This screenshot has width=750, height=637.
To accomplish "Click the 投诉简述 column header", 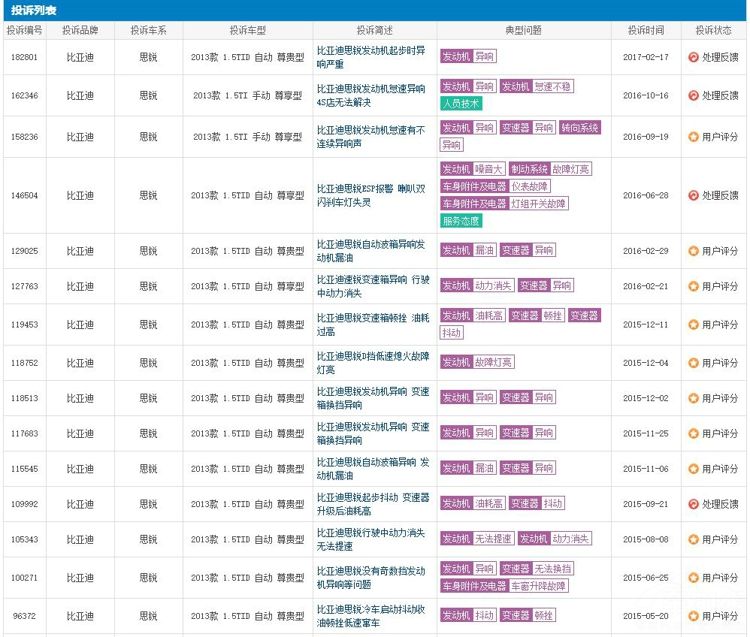I will (x=375, y=30).
